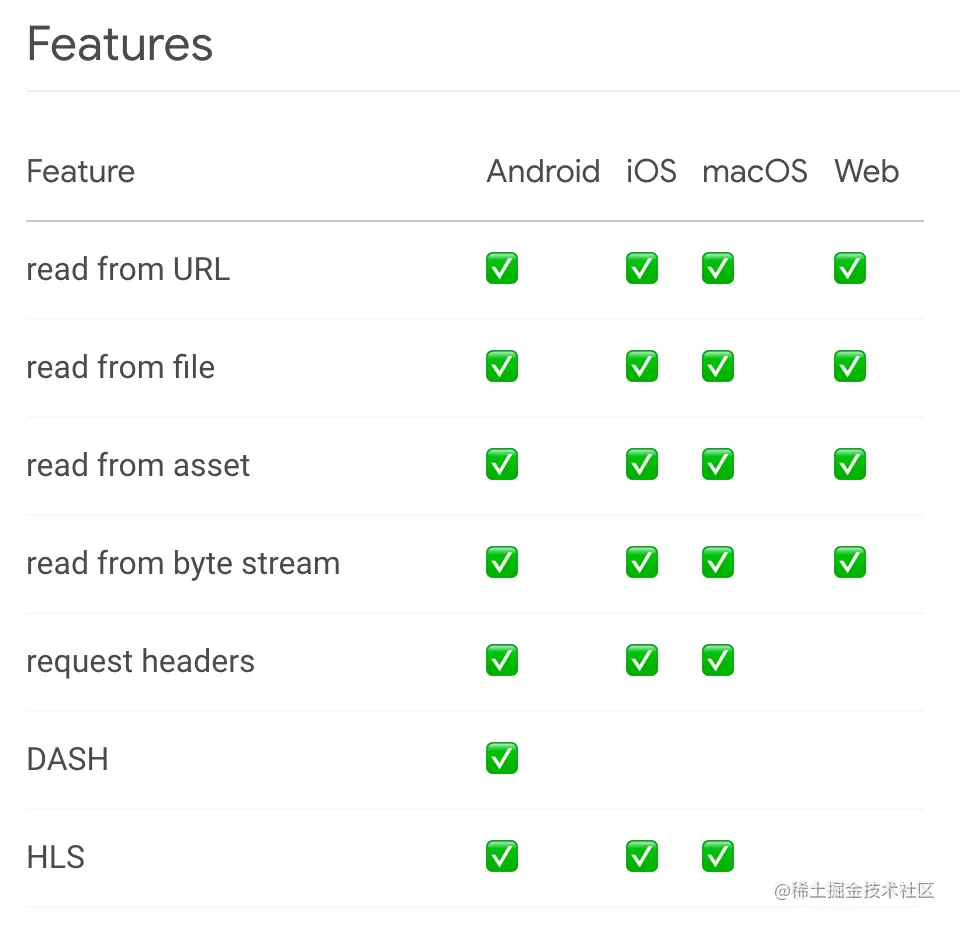Click Android checkmark in DASH row
This screenshot has width=960, height=926.
pos(501,758)
